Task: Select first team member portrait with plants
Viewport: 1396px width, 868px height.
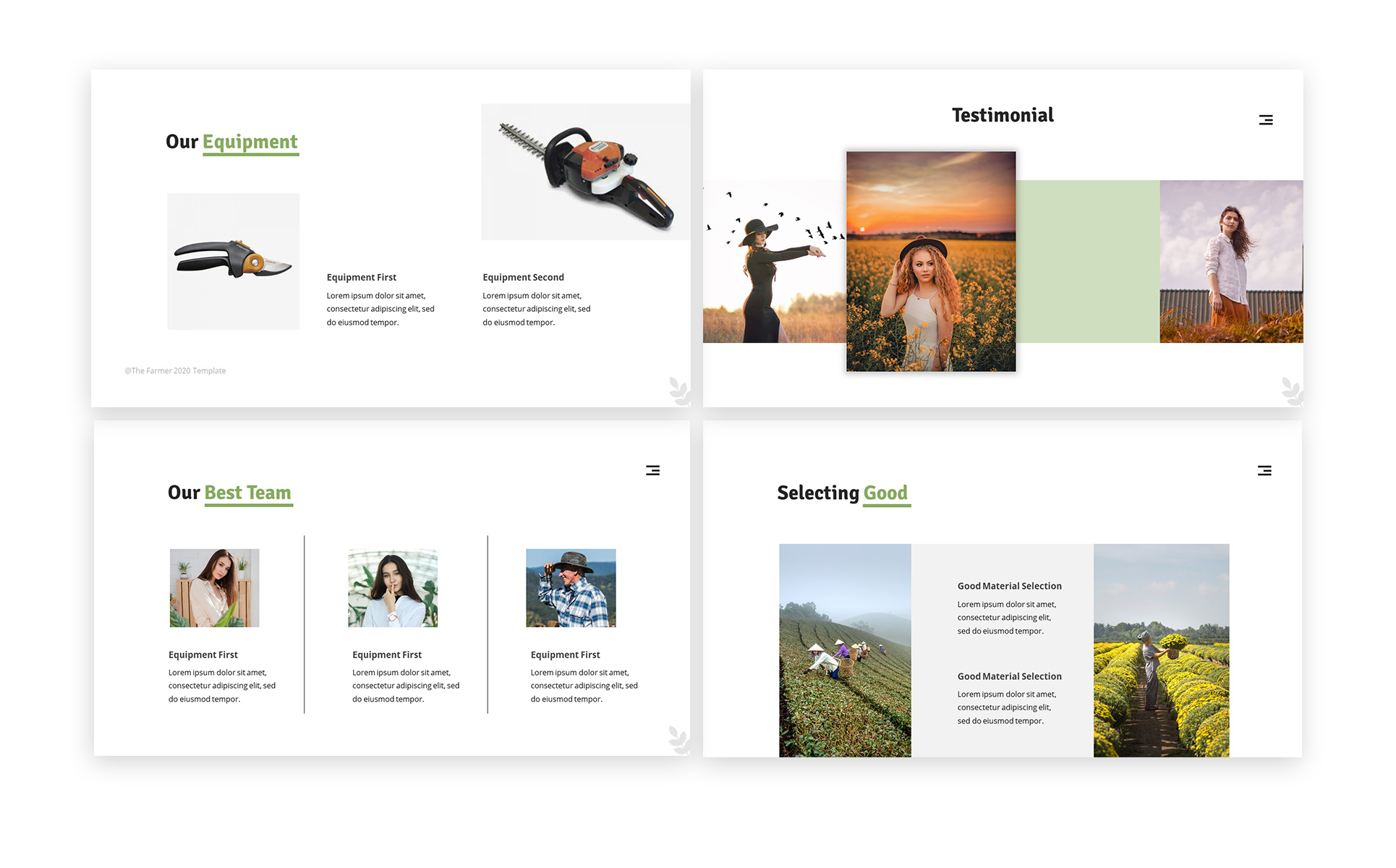Action: point(214,588)
